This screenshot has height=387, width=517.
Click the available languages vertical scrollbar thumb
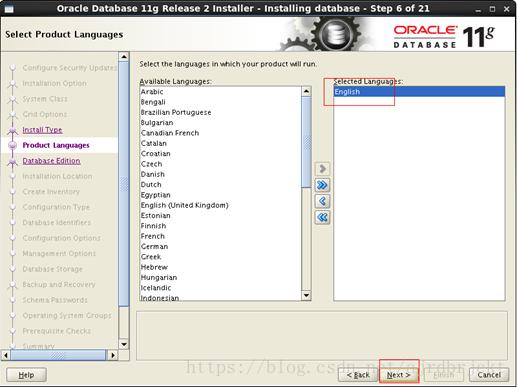click(x=306, y=142)
